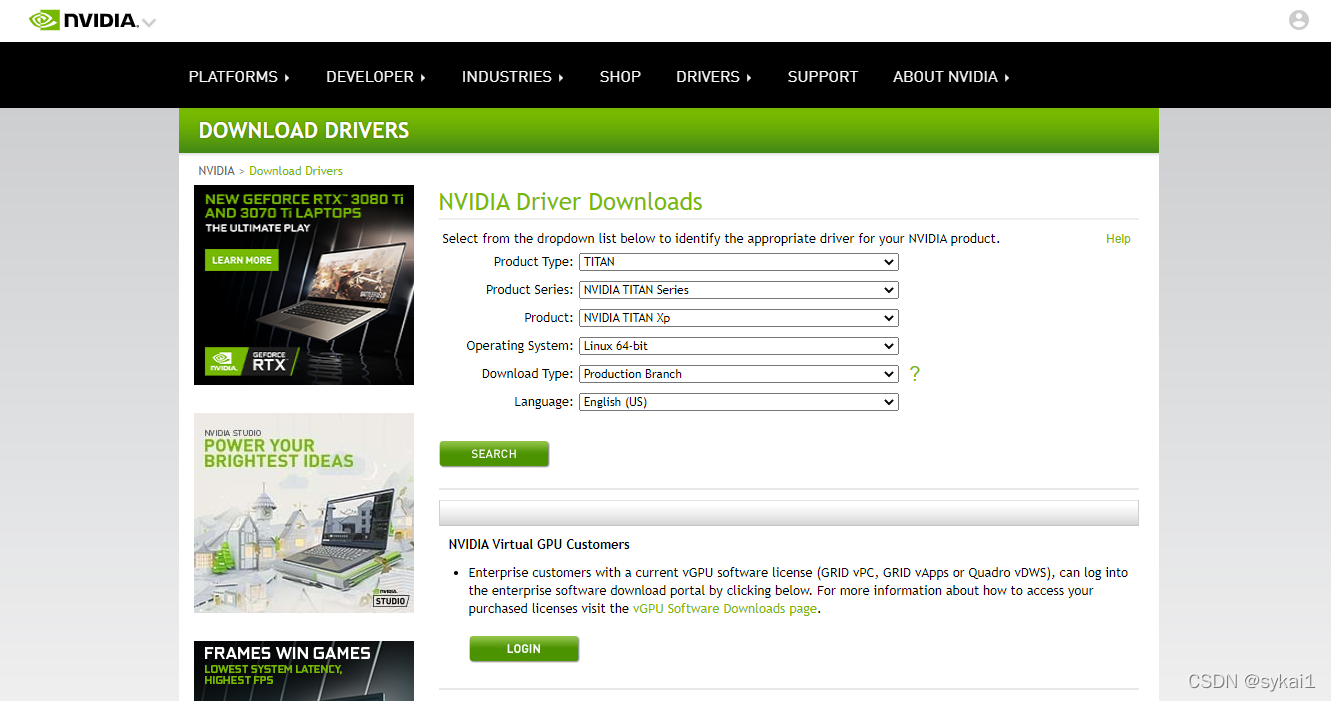
Task: Click the NVIDIA breadcrumb link
Action: pyautogui.click(x=216, y=171)
